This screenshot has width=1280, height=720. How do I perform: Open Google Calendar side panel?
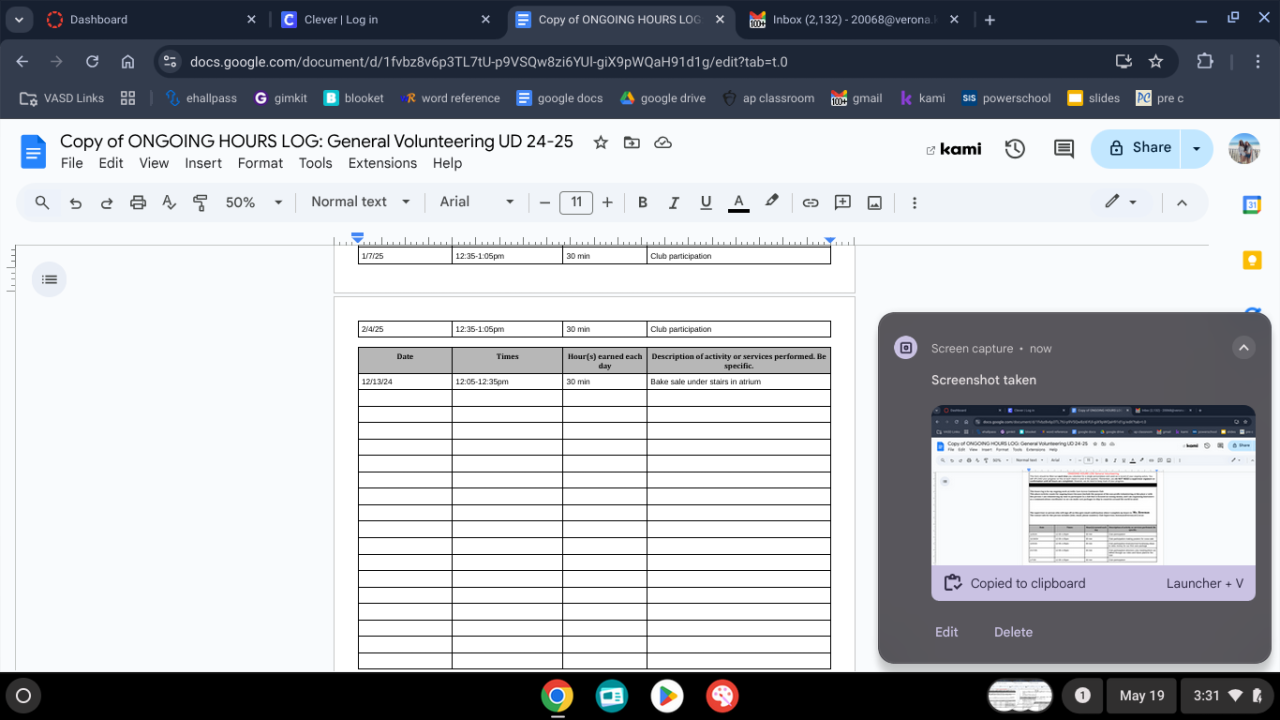tap(1251, 204)
